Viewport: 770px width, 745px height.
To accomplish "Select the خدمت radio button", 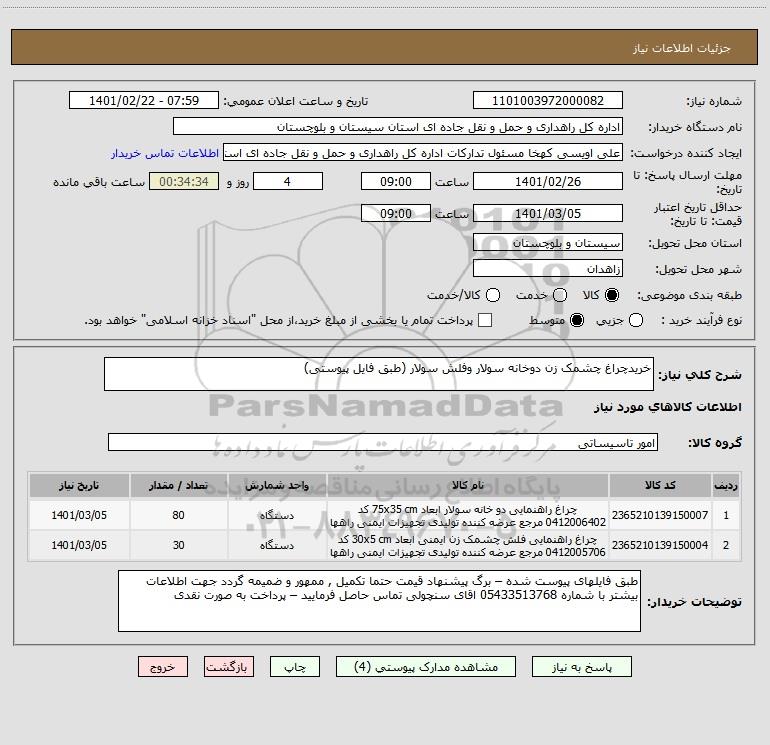I will 560,295.
